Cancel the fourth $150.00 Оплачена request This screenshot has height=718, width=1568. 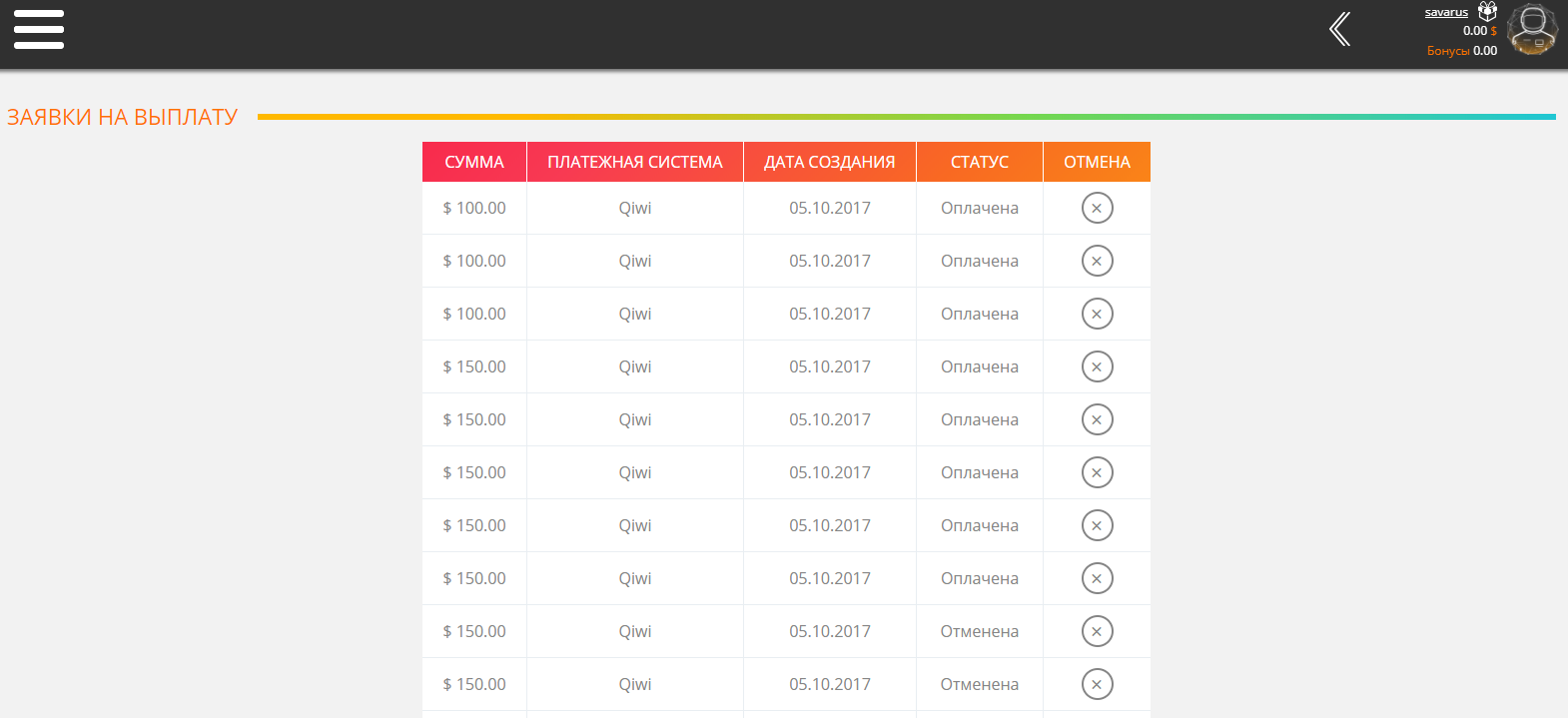point(1097,525)
